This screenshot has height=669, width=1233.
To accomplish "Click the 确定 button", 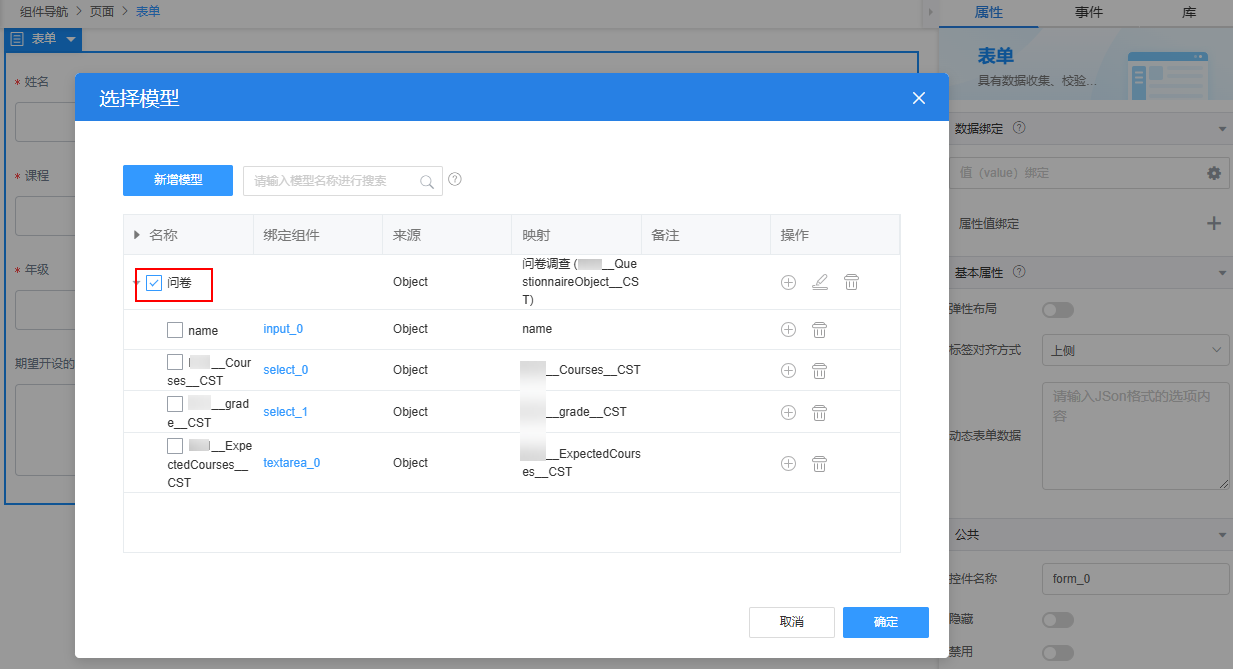I will coord(886,622).
